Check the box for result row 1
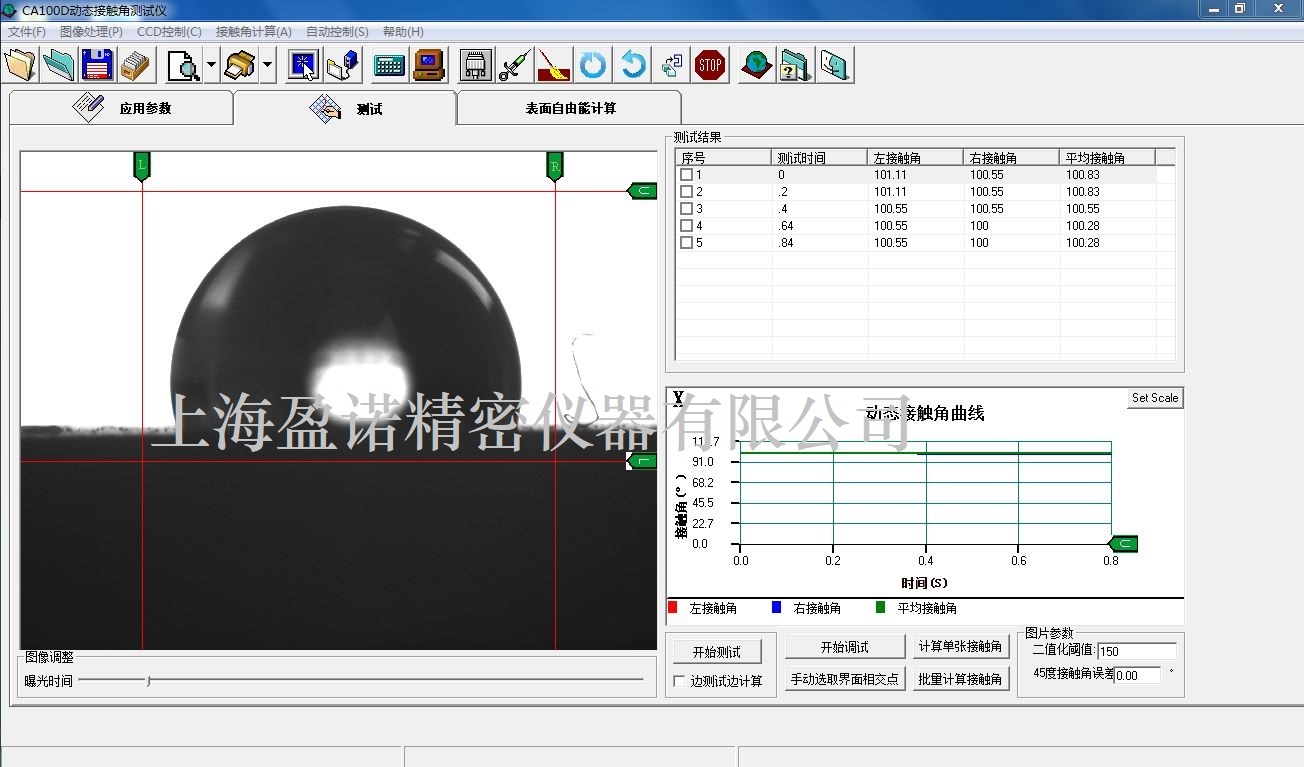Image resolution: width=1304 pixels, height=767 pixels. point(686,175)
